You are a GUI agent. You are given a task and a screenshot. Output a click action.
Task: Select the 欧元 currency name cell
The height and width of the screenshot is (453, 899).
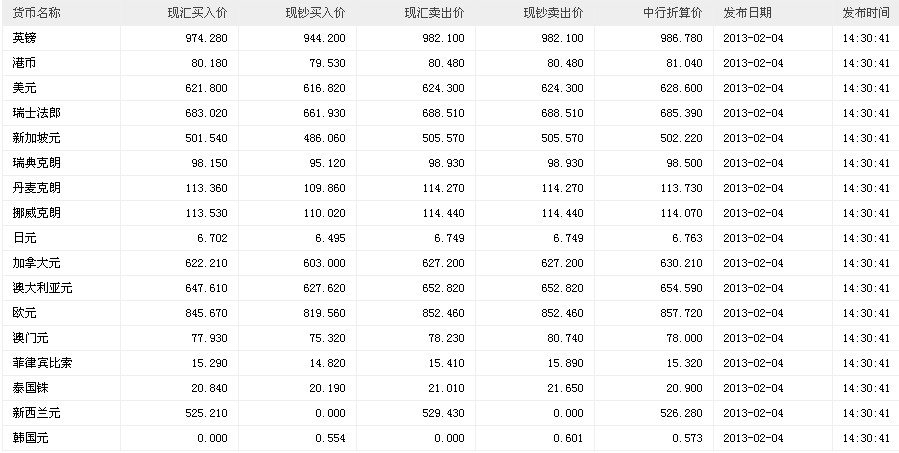25,313
